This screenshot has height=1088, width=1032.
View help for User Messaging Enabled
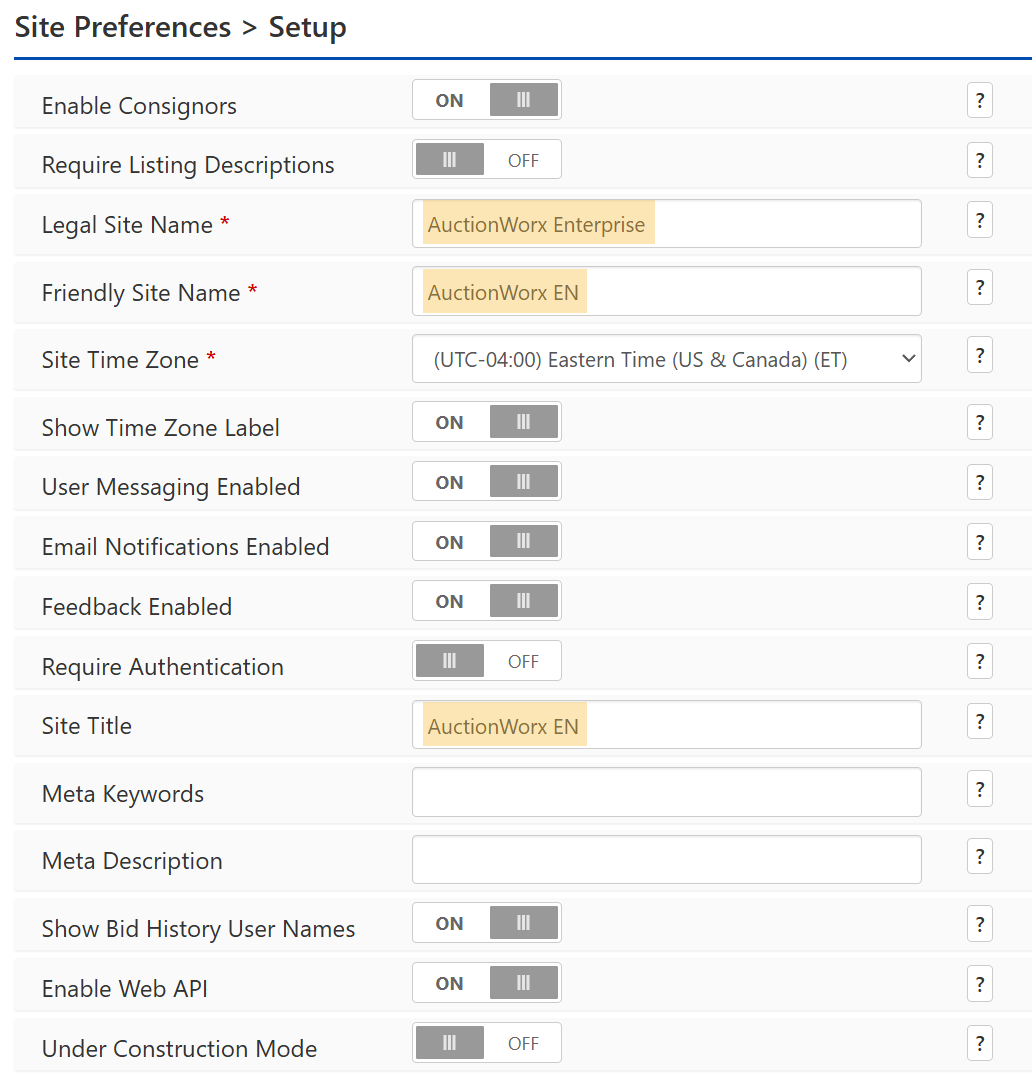pos(979,482)
